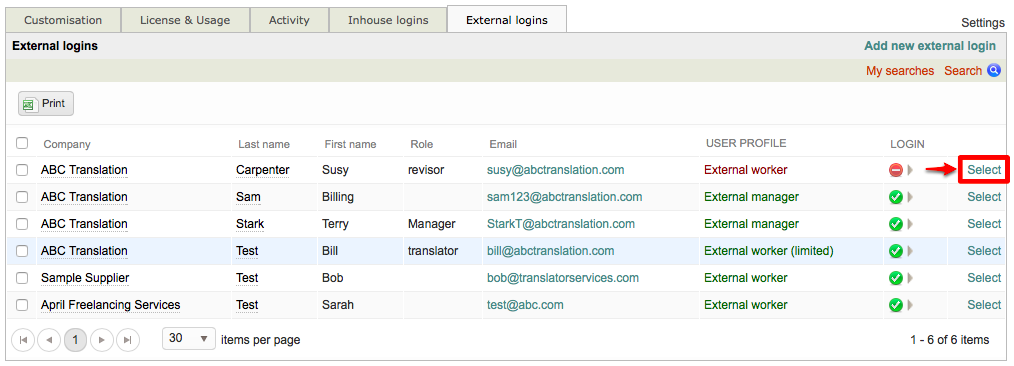Viewport: 1014px width, 366px height.
Task: Open the items per page dropdown
Action: 189,338
